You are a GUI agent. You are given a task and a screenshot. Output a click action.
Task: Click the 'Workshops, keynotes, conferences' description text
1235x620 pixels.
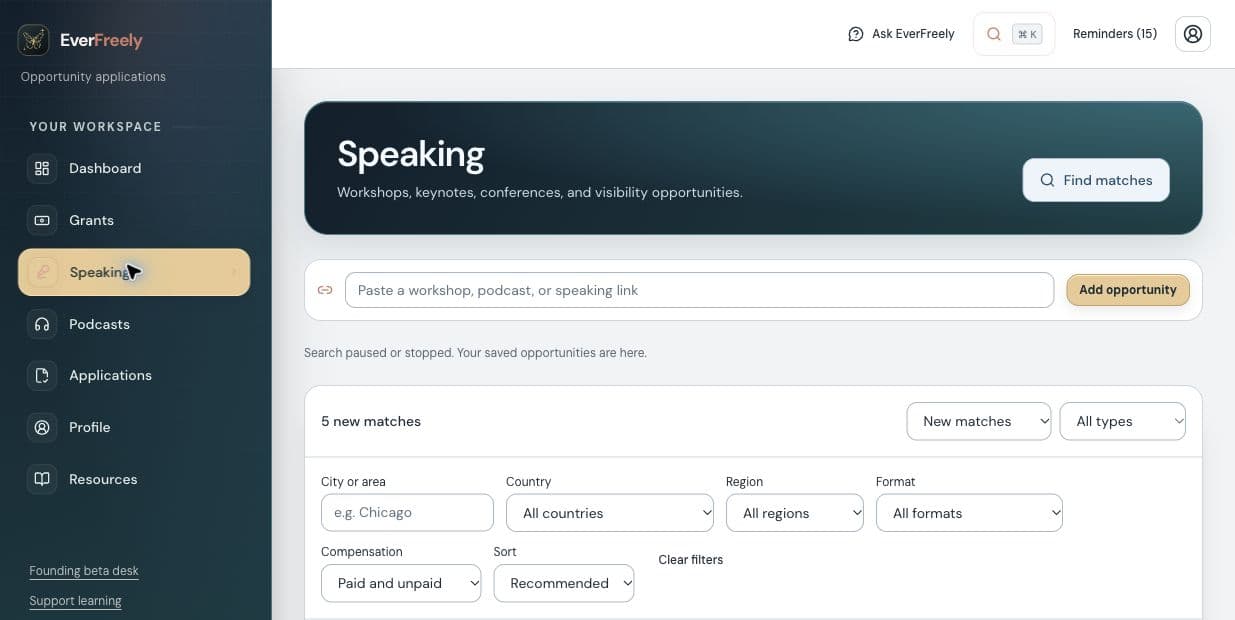coord(540,192)
